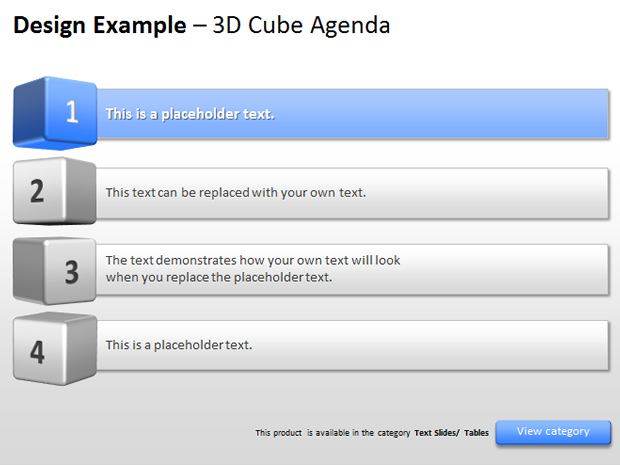
Task: Click the fourth agenda bar placeholder text
Action: (352, 345)
